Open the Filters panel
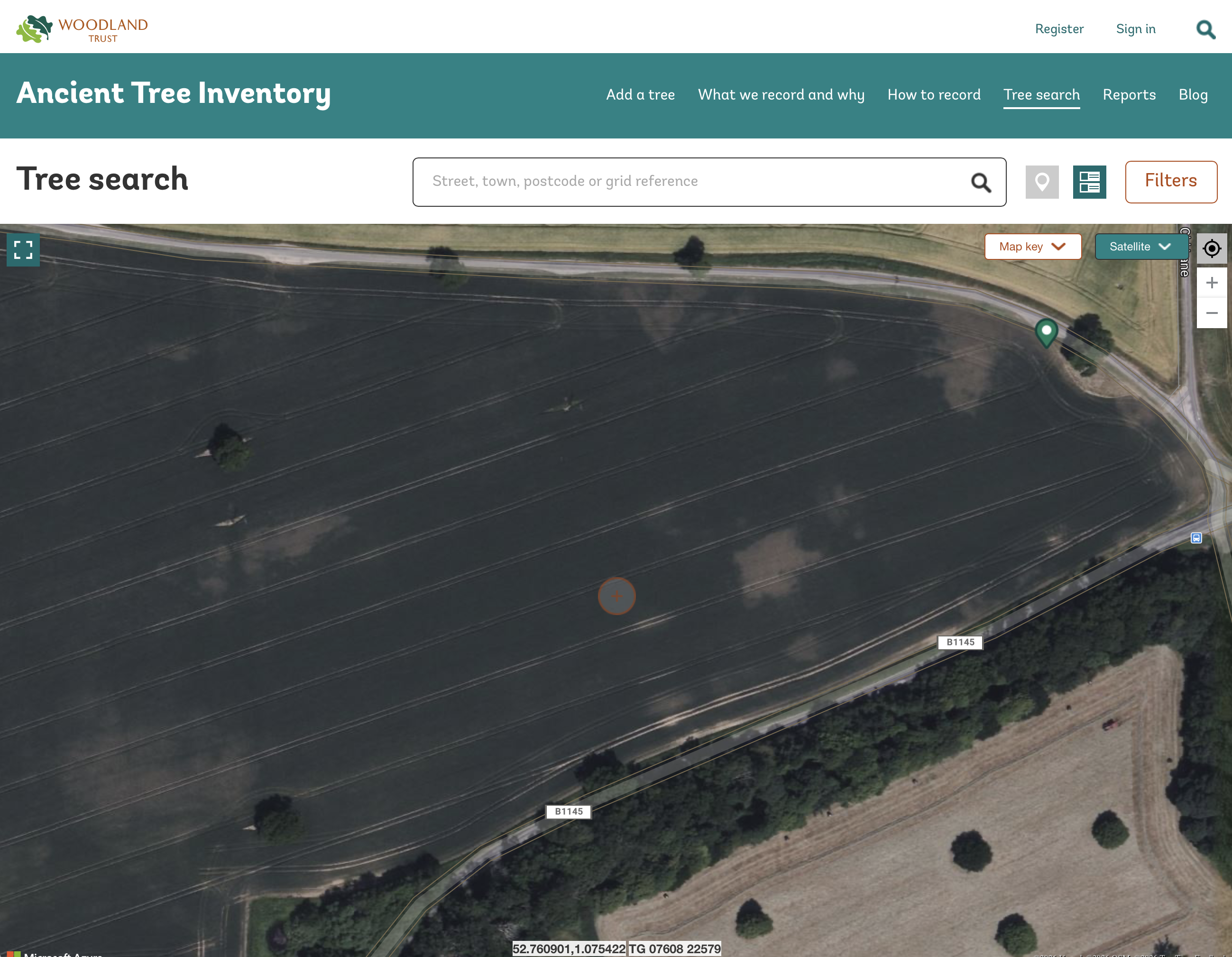 coord(1170,182)
